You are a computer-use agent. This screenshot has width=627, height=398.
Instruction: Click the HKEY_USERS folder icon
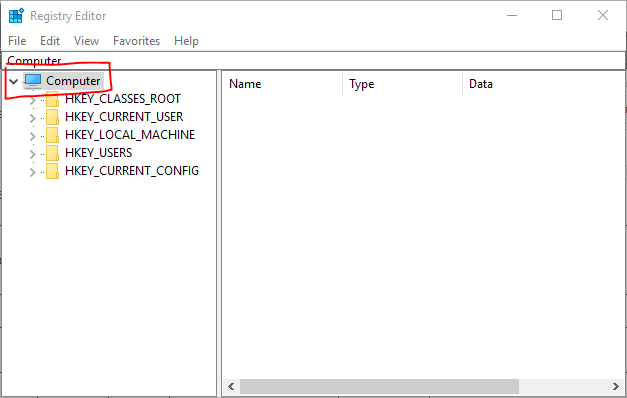52,153
